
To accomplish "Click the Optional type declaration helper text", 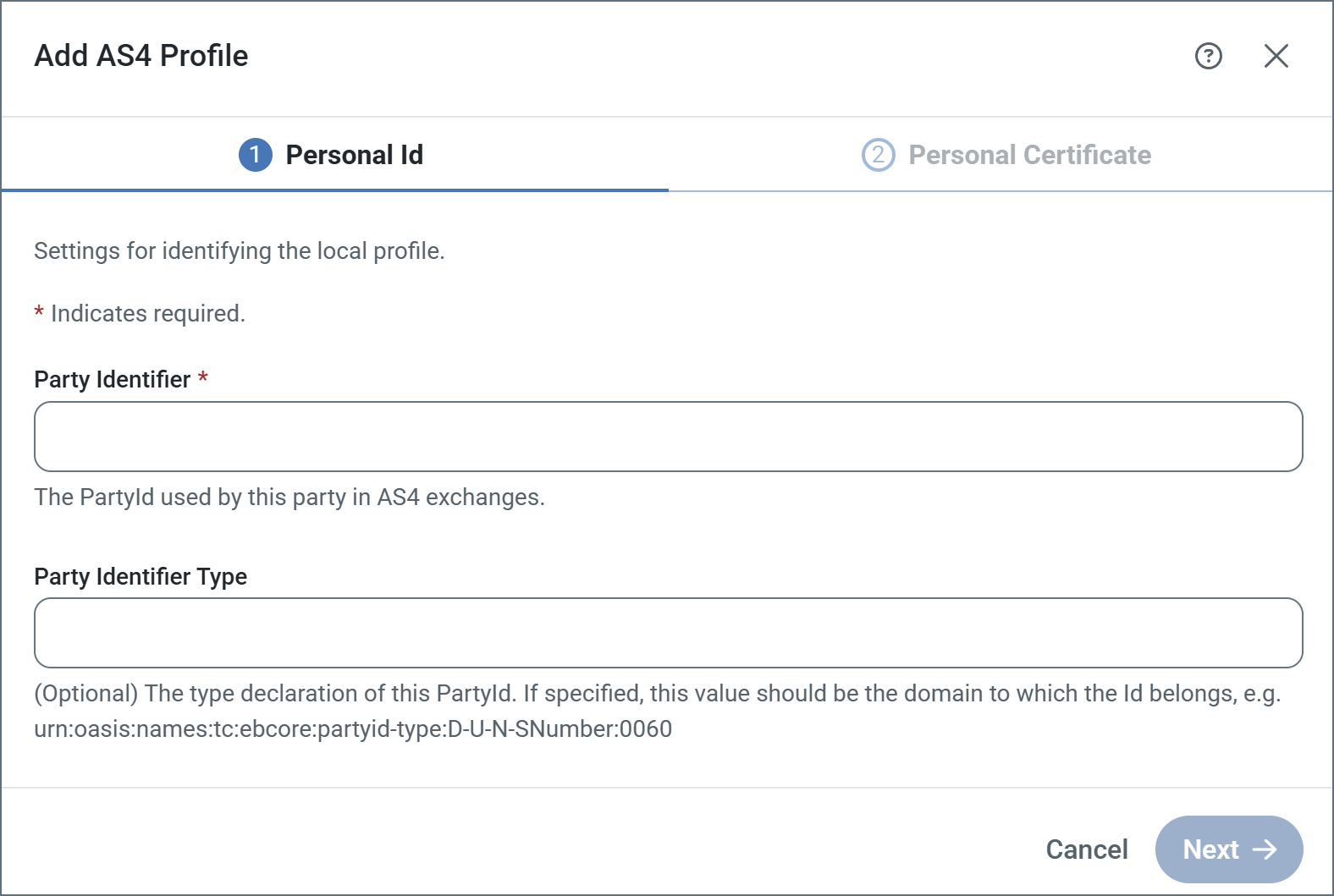I will tap(657, 694).
